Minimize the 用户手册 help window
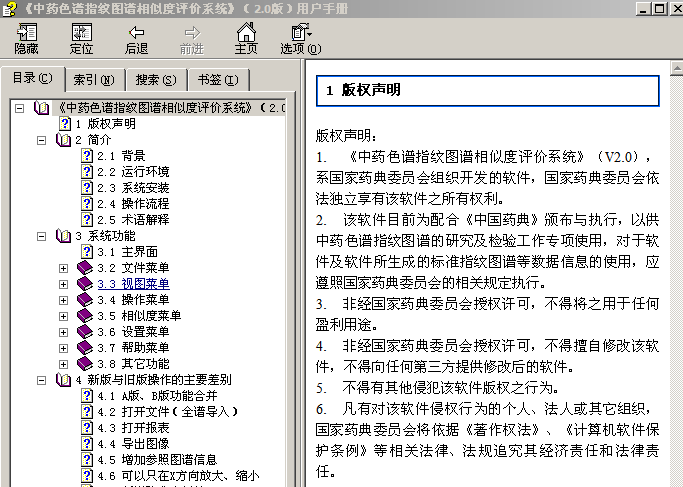Screen dimensions: 683x487 coord(643,8)
